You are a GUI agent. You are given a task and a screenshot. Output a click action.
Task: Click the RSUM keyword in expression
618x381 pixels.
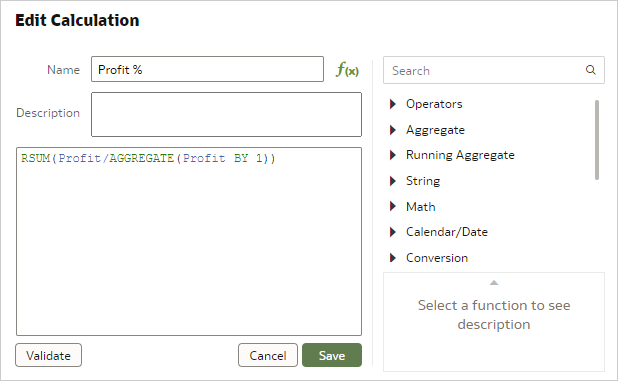coord(35,158)
